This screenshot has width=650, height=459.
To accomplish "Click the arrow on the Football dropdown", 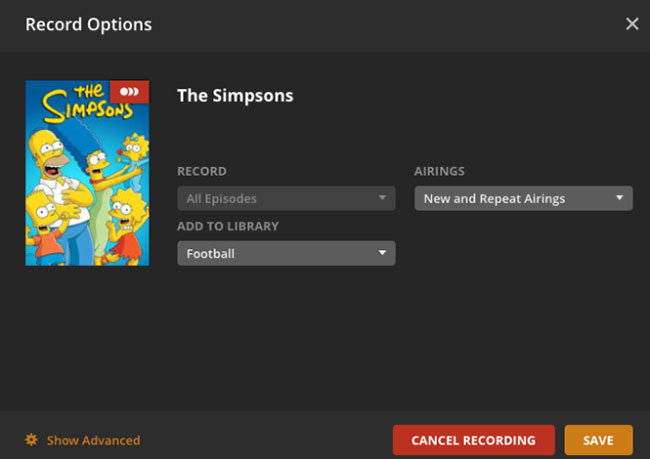I will point(382,254).
